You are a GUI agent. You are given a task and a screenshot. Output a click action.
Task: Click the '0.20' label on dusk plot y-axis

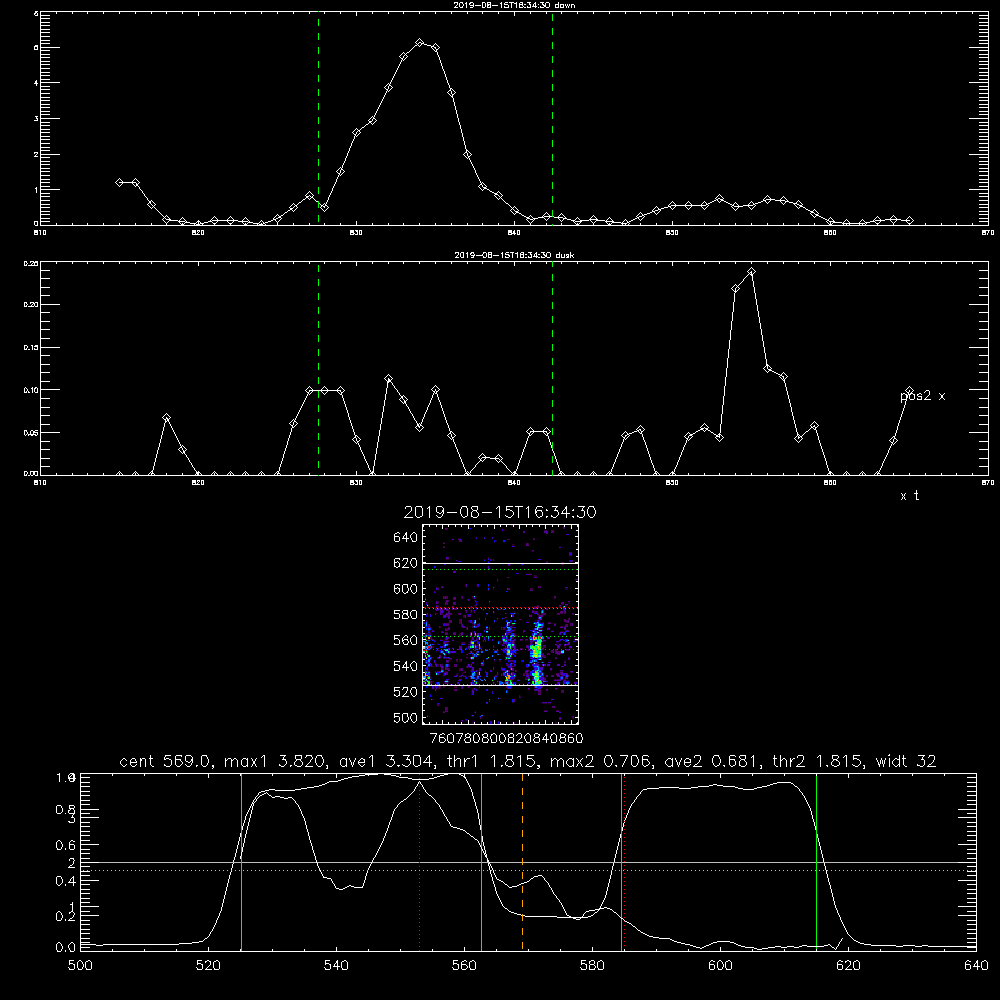click(31, 305)
